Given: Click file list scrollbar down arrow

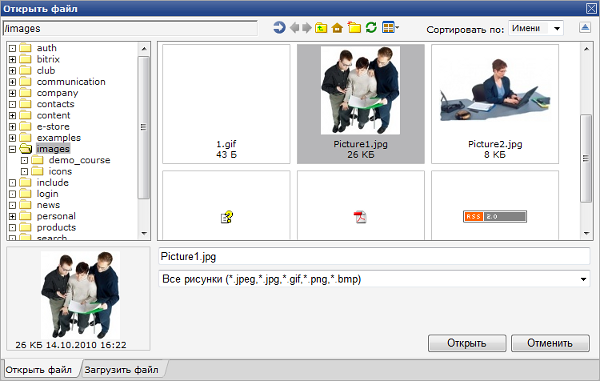Looking at the screenshot, I should 586,233.
